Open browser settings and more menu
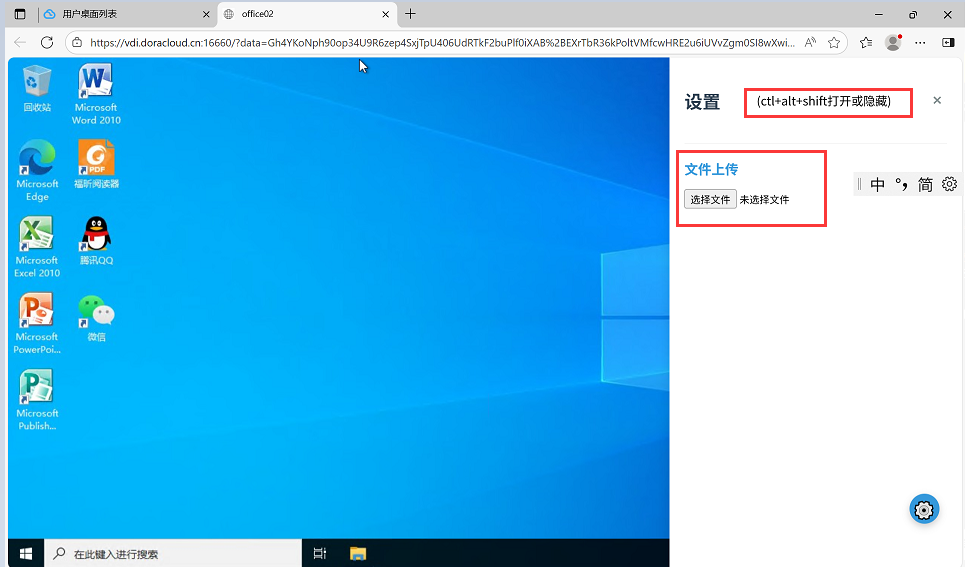The image size is (965, 567). 920,42
